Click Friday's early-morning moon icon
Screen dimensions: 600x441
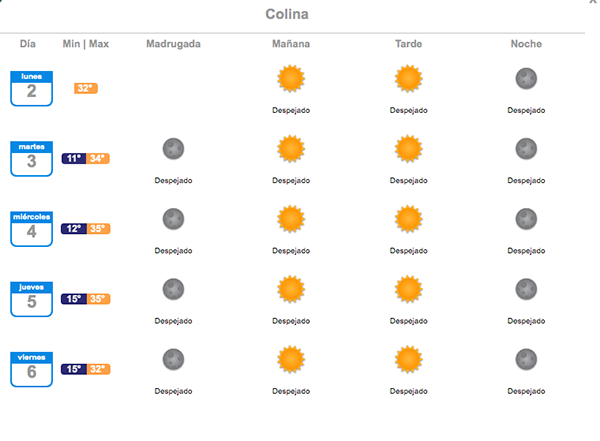(173, 359)
